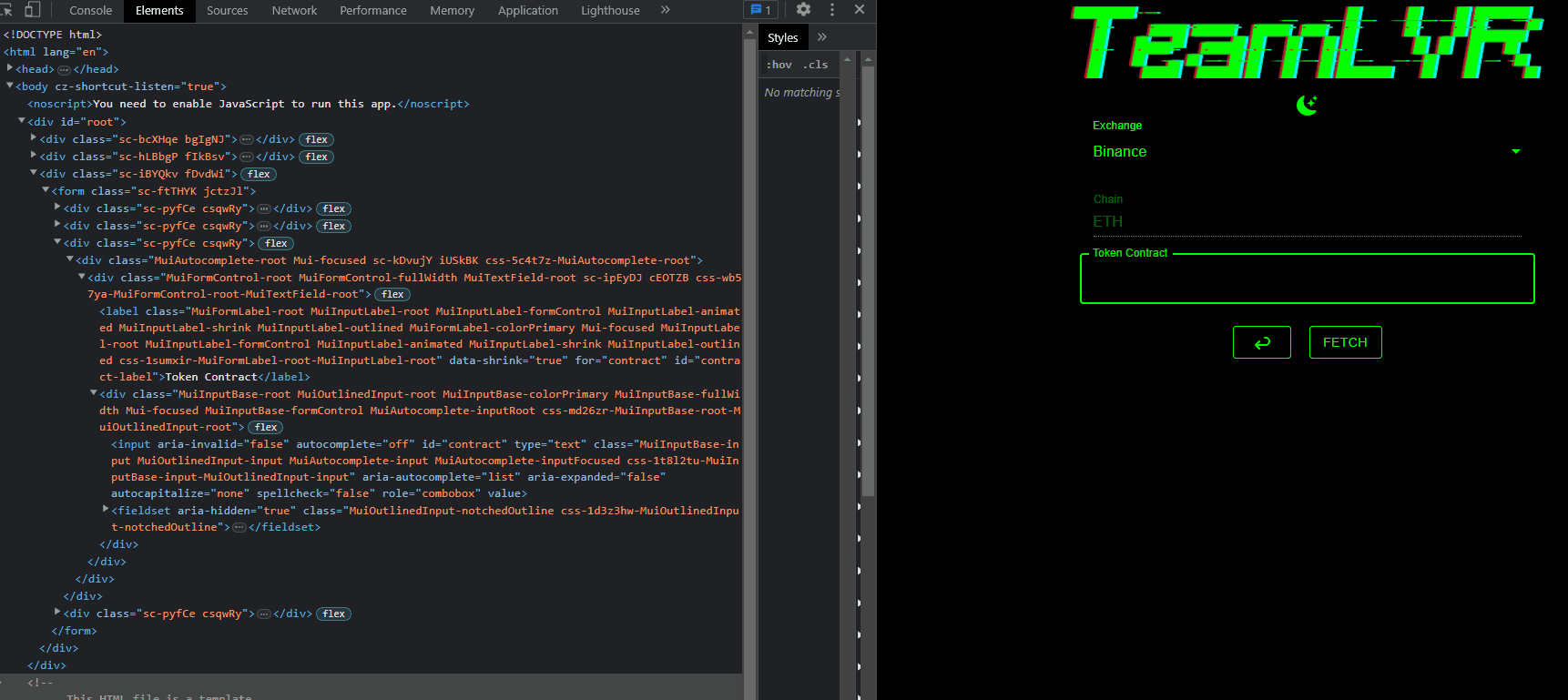Click the back arrow button beside FETCH

pyautogui.click(x=1261, y=342)
